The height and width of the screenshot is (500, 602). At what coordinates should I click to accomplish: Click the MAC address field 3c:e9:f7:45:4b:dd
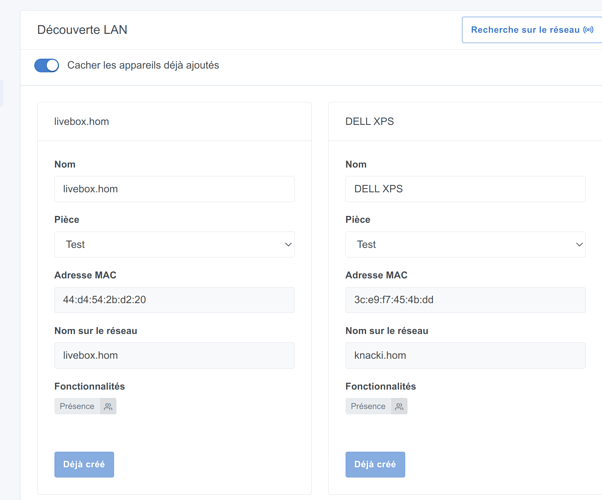(465, 300)
